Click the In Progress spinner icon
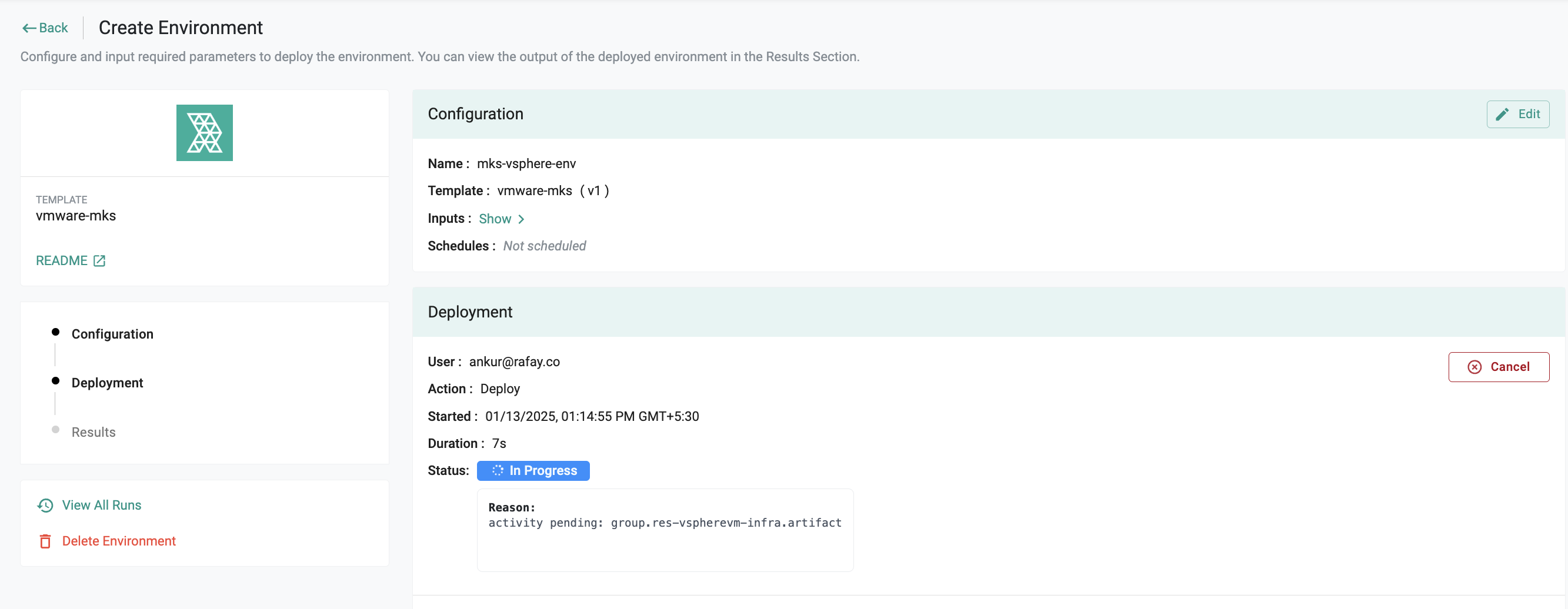Viewport: 1568px width, 609px height. [498, 470]
